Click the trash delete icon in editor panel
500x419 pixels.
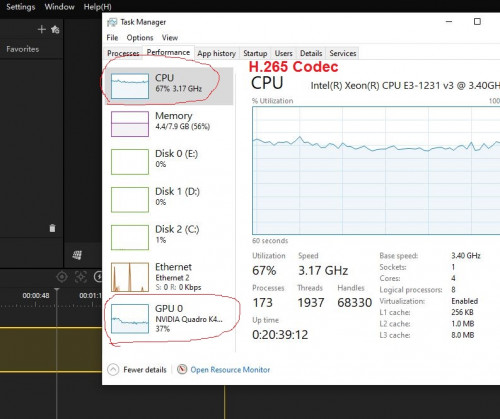pyautogui.click(x=52, y=228)
